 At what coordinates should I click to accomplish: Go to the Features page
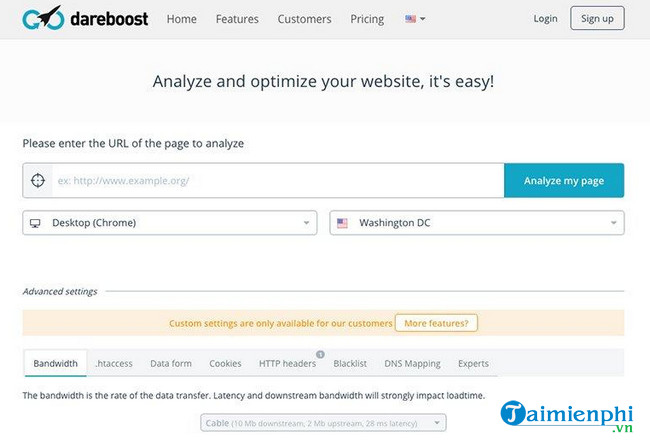point(237,19)
